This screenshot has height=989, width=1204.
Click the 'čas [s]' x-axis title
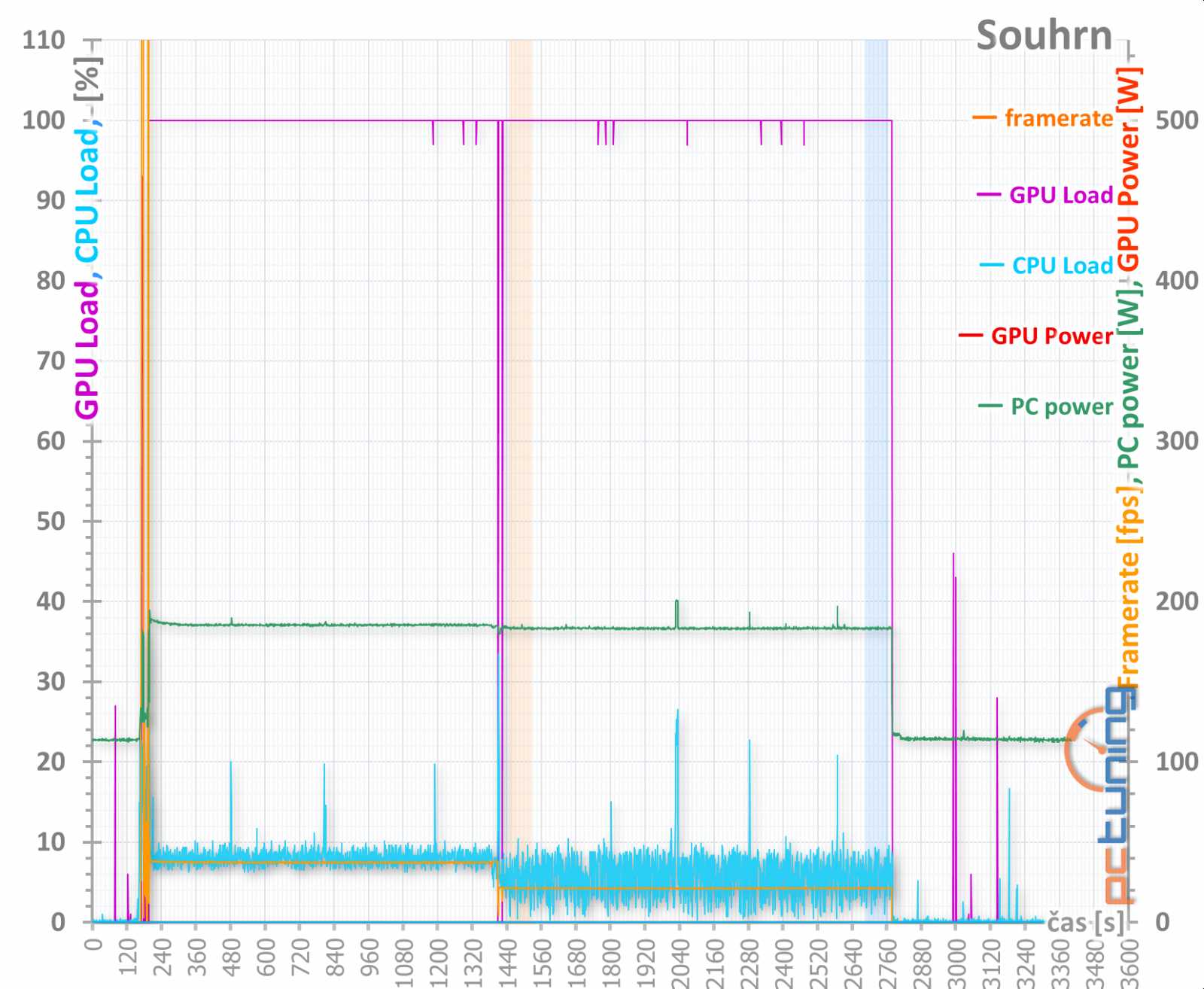coord(1085,923)
